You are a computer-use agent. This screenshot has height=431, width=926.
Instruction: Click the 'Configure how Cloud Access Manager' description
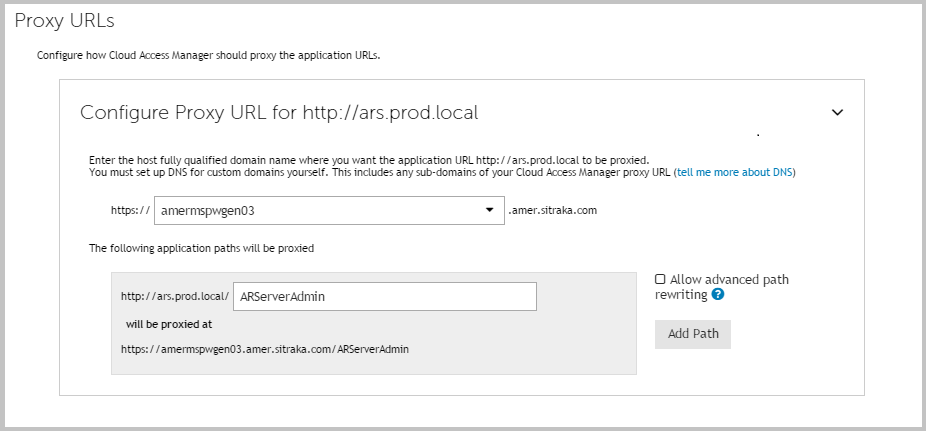pyautogui.click(x=208, y=55)
